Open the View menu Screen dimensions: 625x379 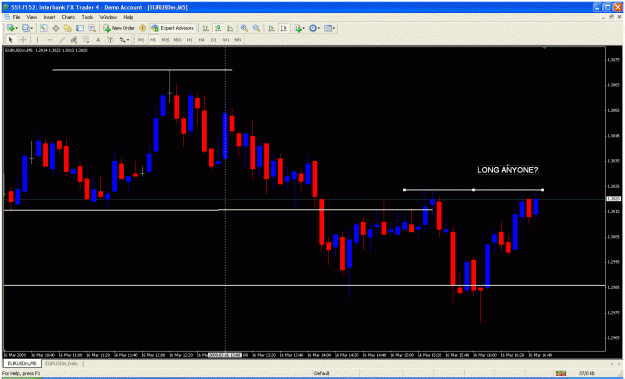coord(32,18)
